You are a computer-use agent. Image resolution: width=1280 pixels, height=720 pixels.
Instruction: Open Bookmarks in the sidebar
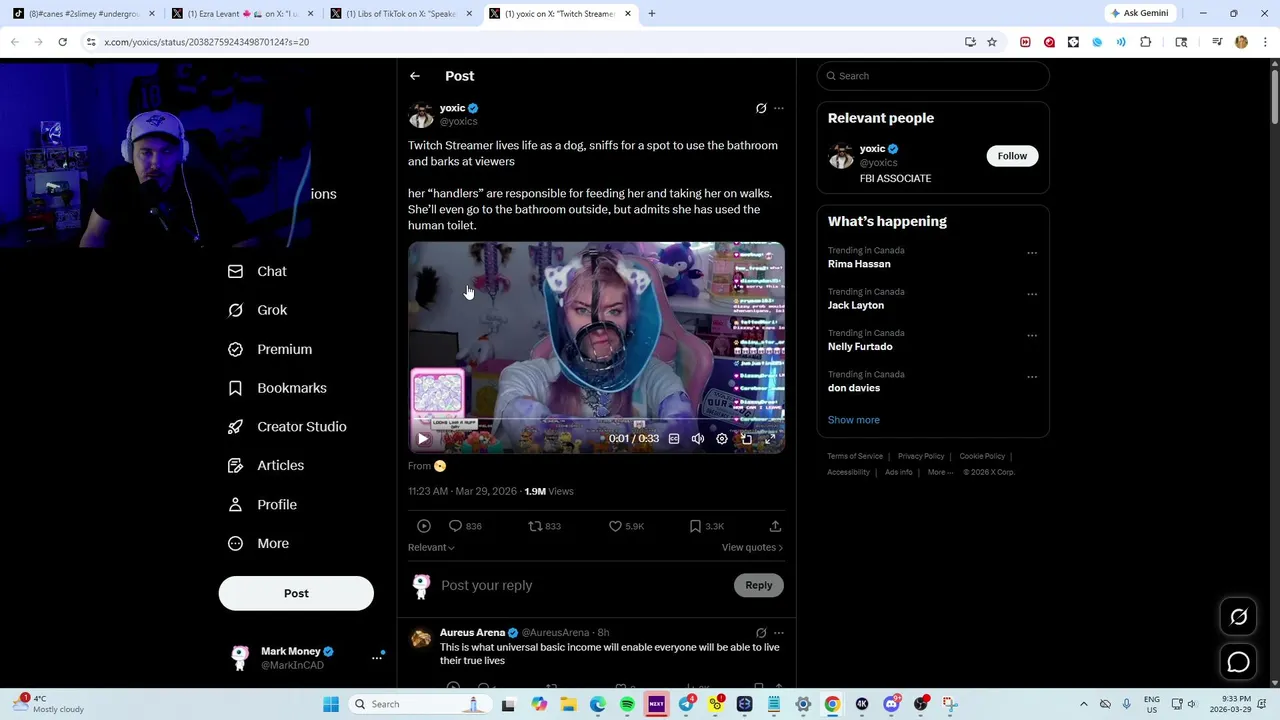pos(277,388)
